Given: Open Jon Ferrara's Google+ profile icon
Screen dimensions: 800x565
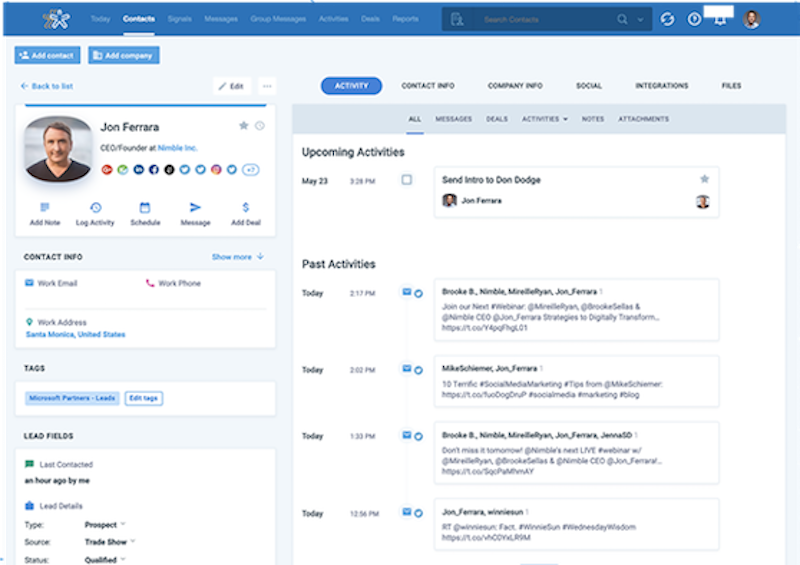Looking at the screenshot, I should [x=107, y=169].
